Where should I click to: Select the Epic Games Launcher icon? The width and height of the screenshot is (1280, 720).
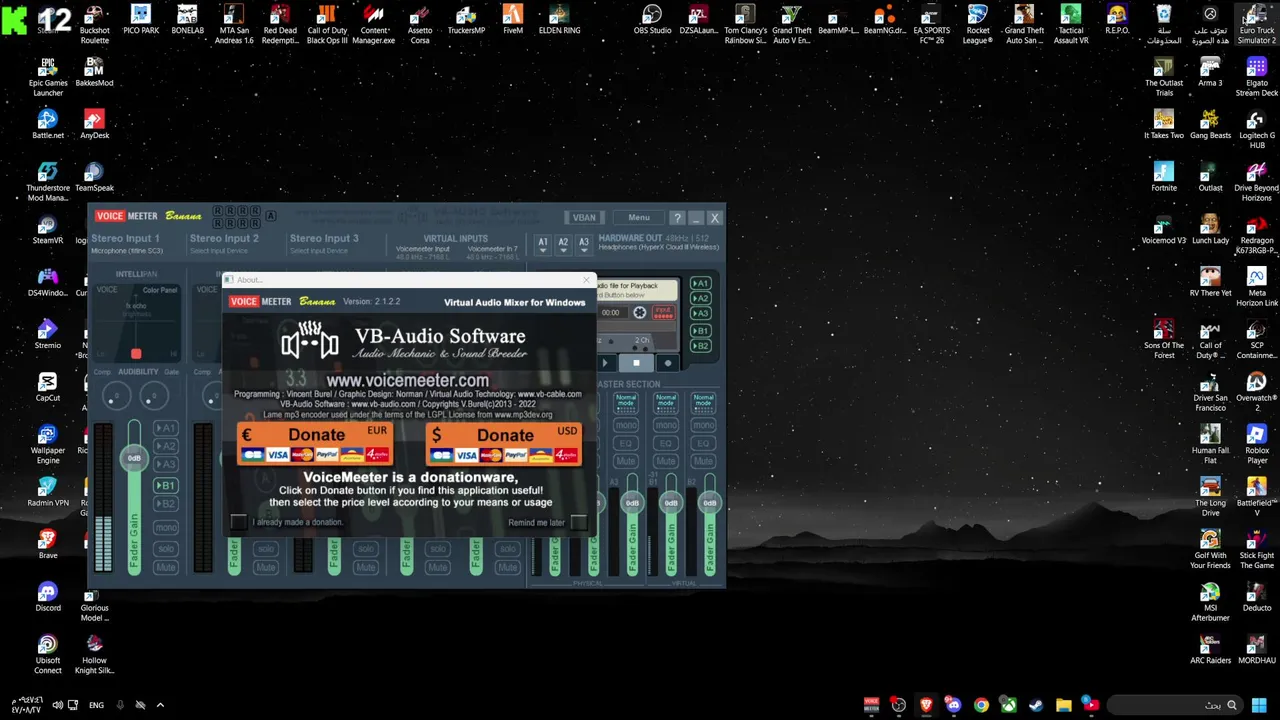click(47, 77)
